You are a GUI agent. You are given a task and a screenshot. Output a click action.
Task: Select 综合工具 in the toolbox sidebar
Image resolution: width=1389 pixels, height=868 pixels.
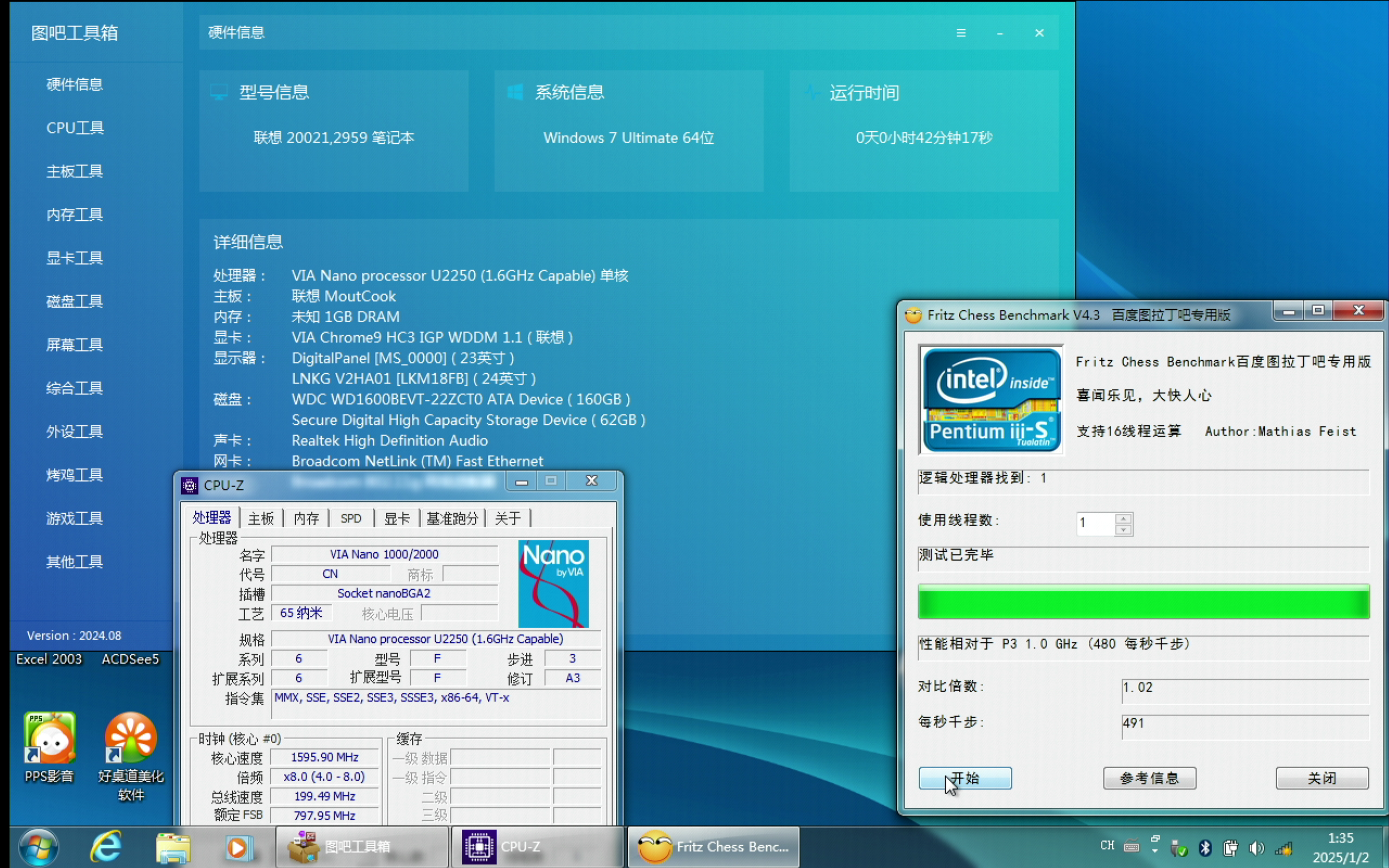pos(75,388)
